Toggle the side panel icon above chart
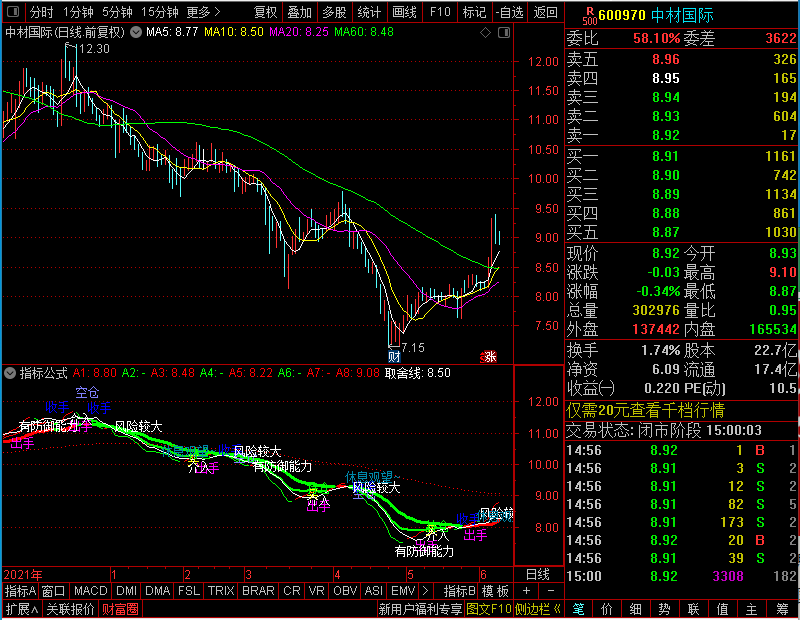This screenshot has height=620, width=800. coord(504,33)
